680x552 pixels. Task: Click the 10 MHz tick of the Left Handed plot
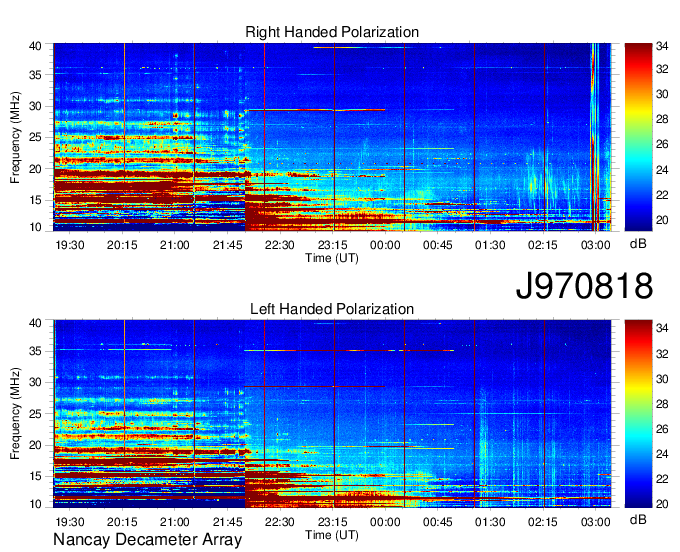click(x=35, y=503)
